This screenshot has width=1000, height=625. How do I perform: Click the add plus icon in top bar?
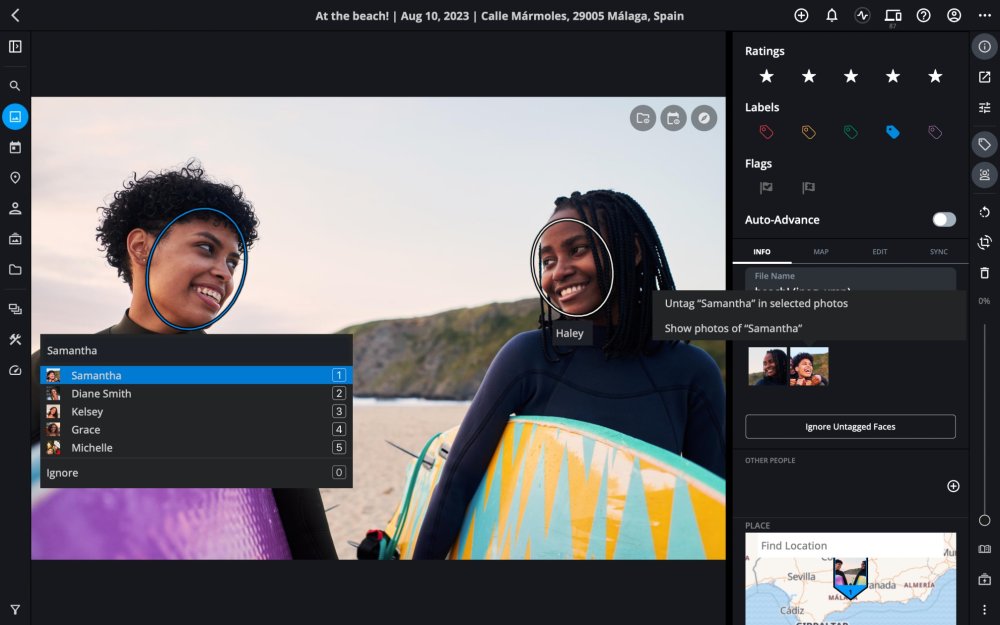click(x=801, y=15)
